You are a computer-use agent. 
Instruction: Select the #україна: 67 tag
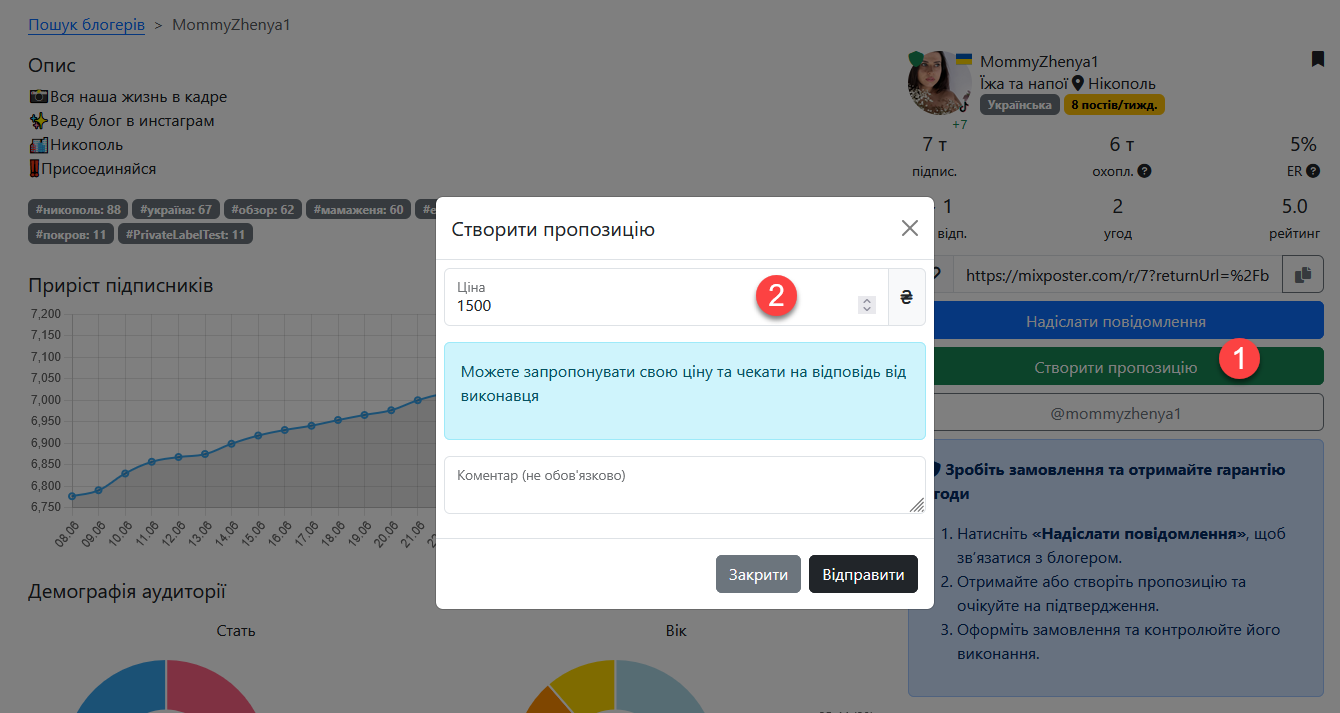[176, 210]
